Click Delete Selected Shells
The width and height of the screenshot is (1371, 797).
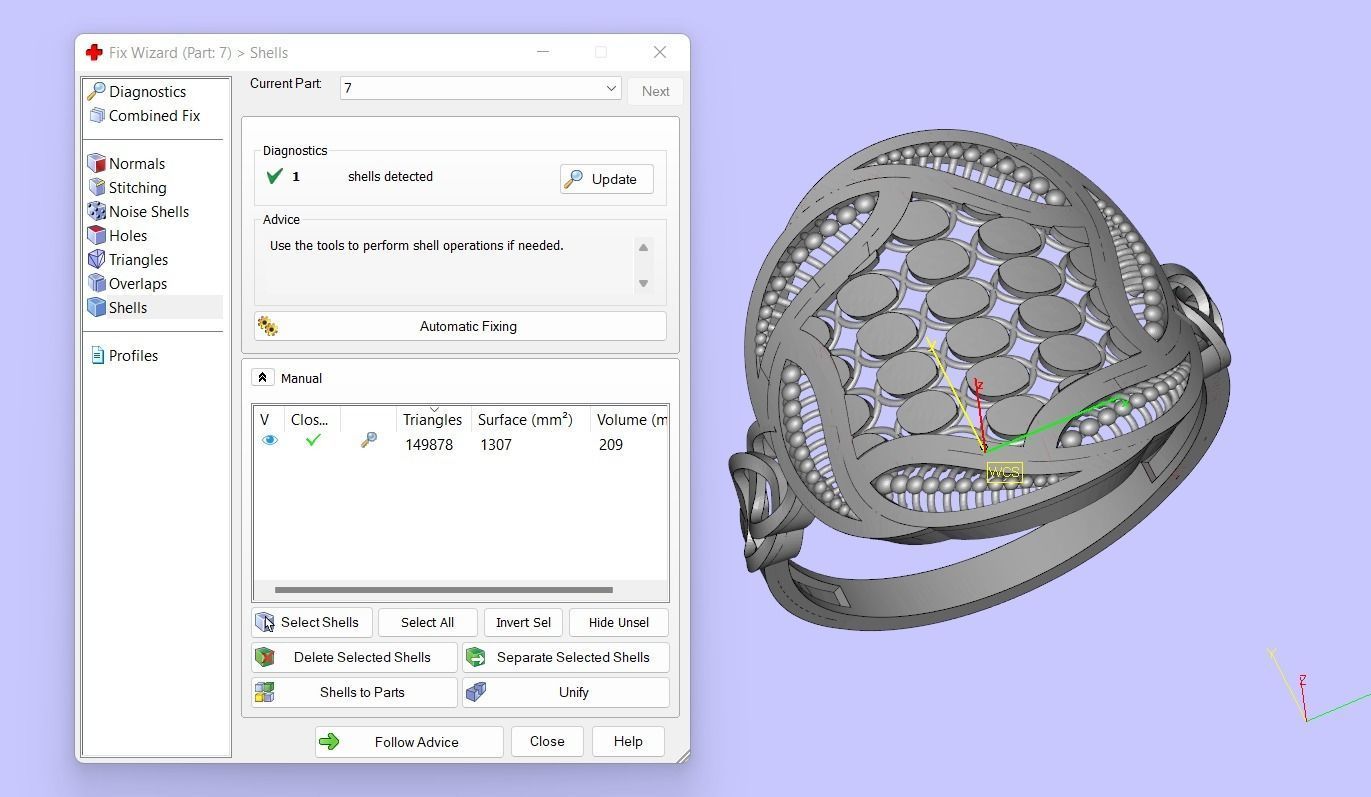(355, 658)
